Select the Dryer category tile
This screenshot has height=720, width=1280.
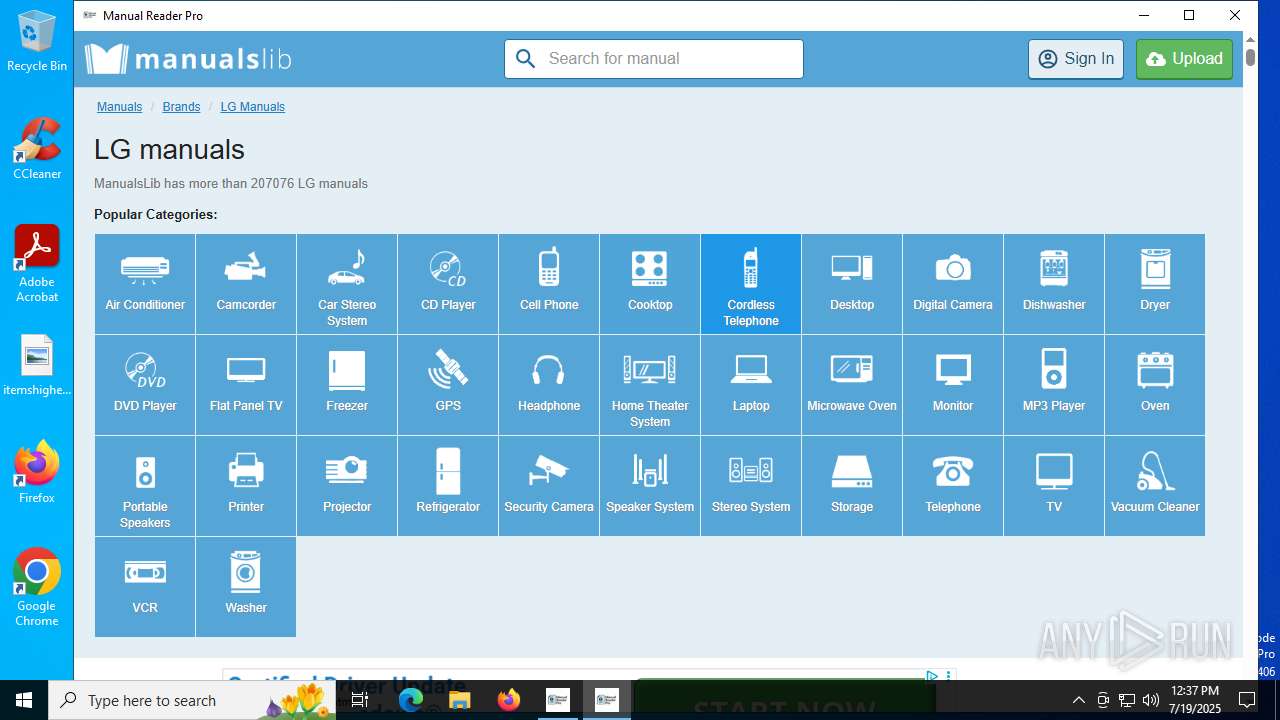[1155, 284]
